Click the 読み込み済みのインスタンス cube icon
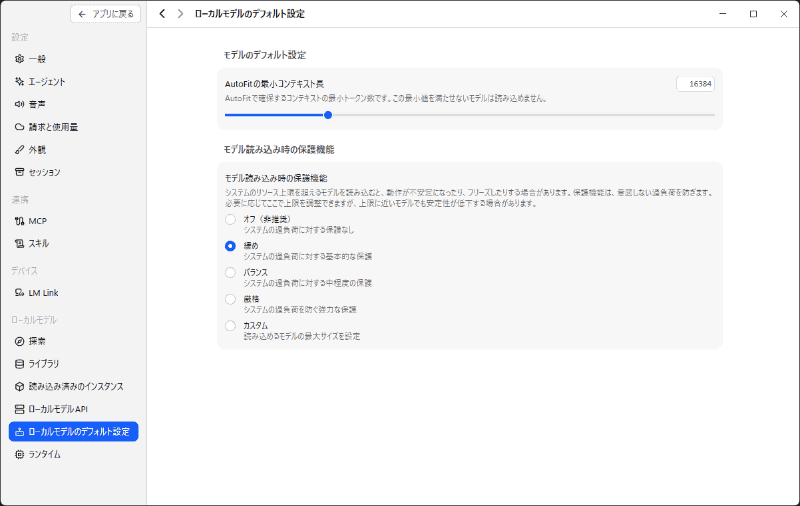800x506 pixels. 19,387
